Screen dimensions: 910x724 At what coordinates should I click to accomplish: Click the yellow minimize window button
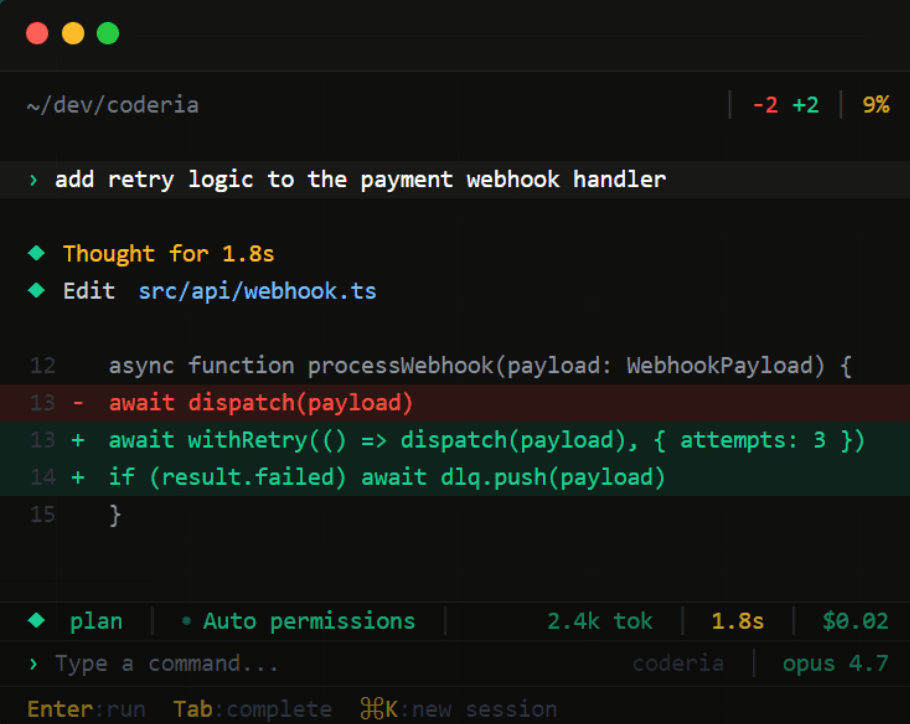73,34
